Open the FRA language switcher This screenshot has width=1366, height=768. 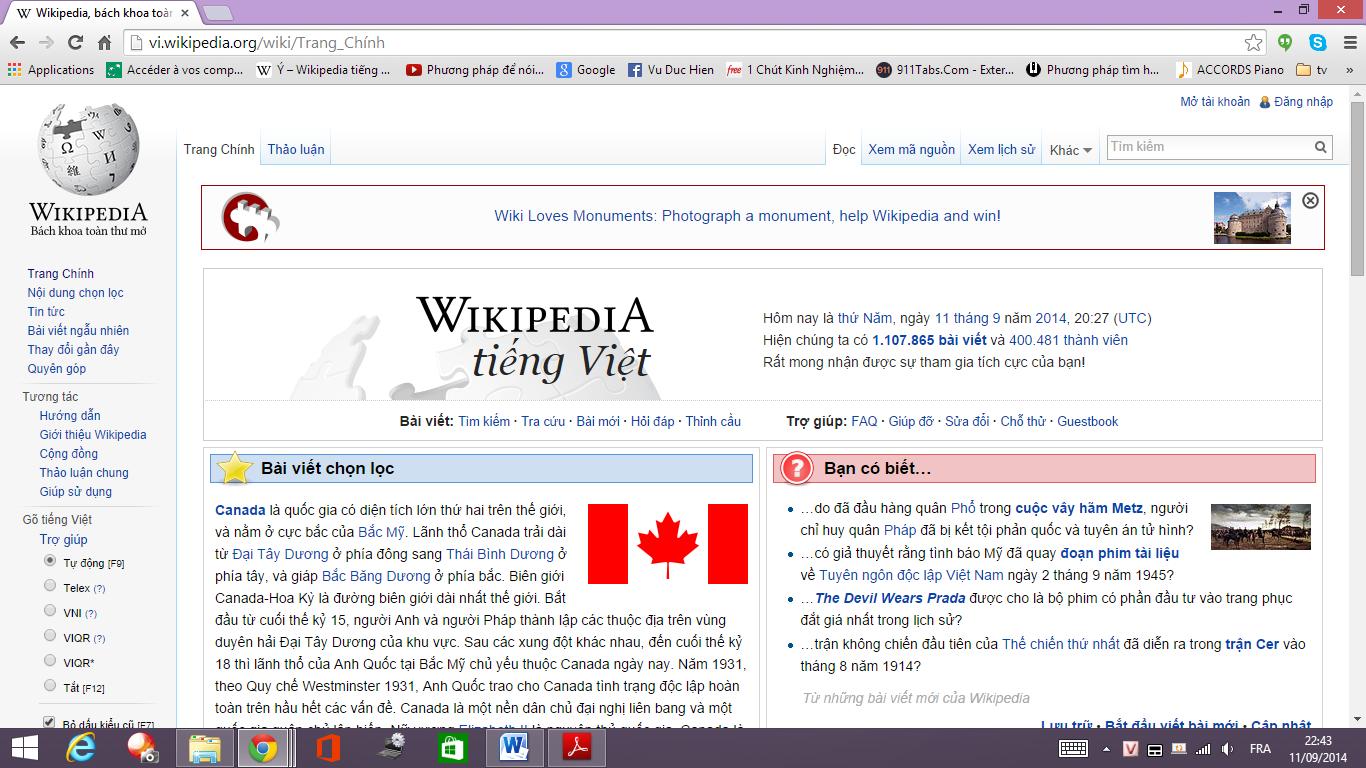click(1260, 749)
